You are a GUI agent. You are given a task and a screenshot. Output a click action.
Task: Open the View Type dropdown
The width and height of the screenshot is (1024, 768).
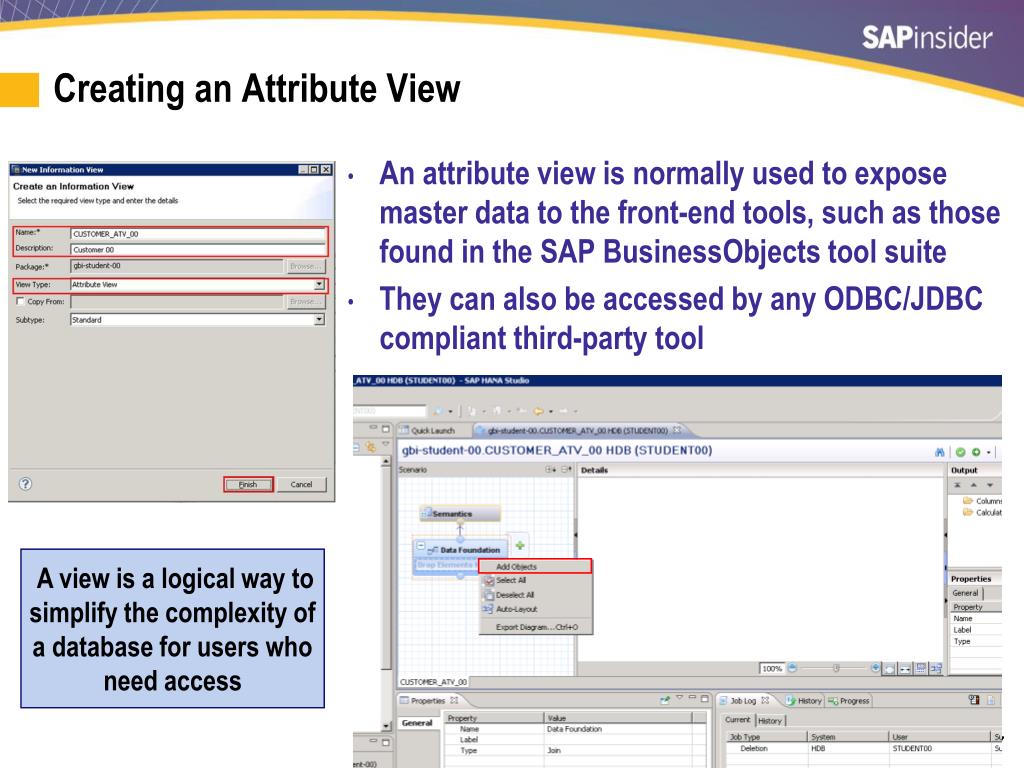pos(319,285)
